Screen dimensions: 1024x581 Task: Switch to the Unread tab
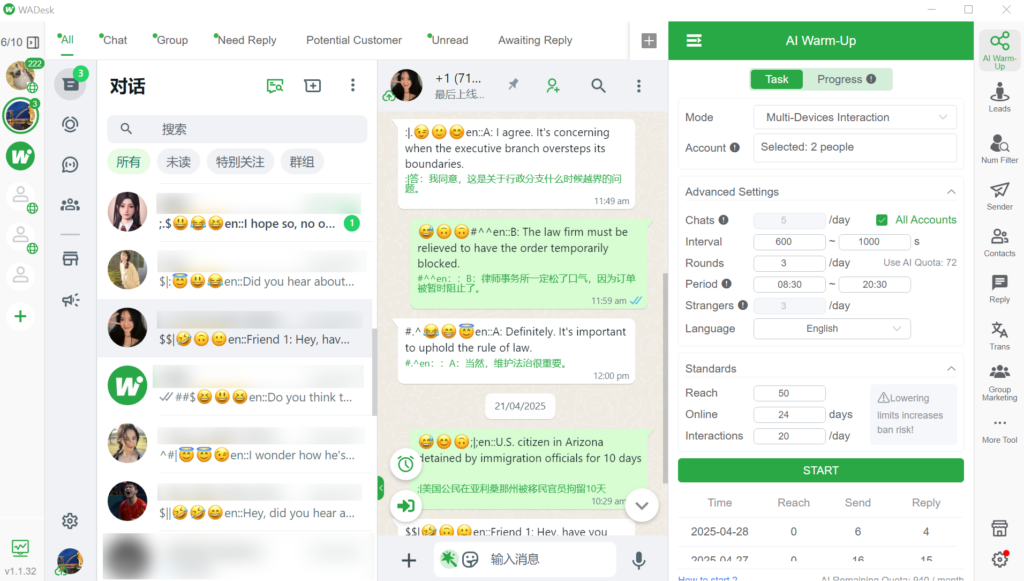tap(449, 40)
